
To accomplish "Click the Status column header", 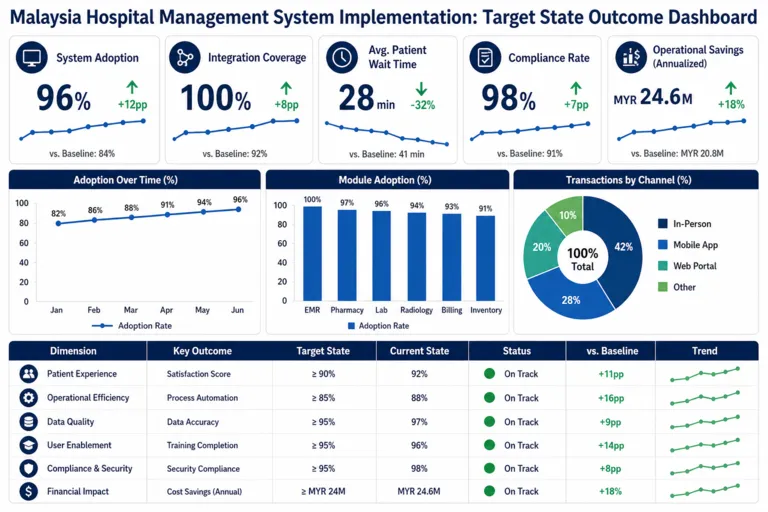I will (517, 351).
